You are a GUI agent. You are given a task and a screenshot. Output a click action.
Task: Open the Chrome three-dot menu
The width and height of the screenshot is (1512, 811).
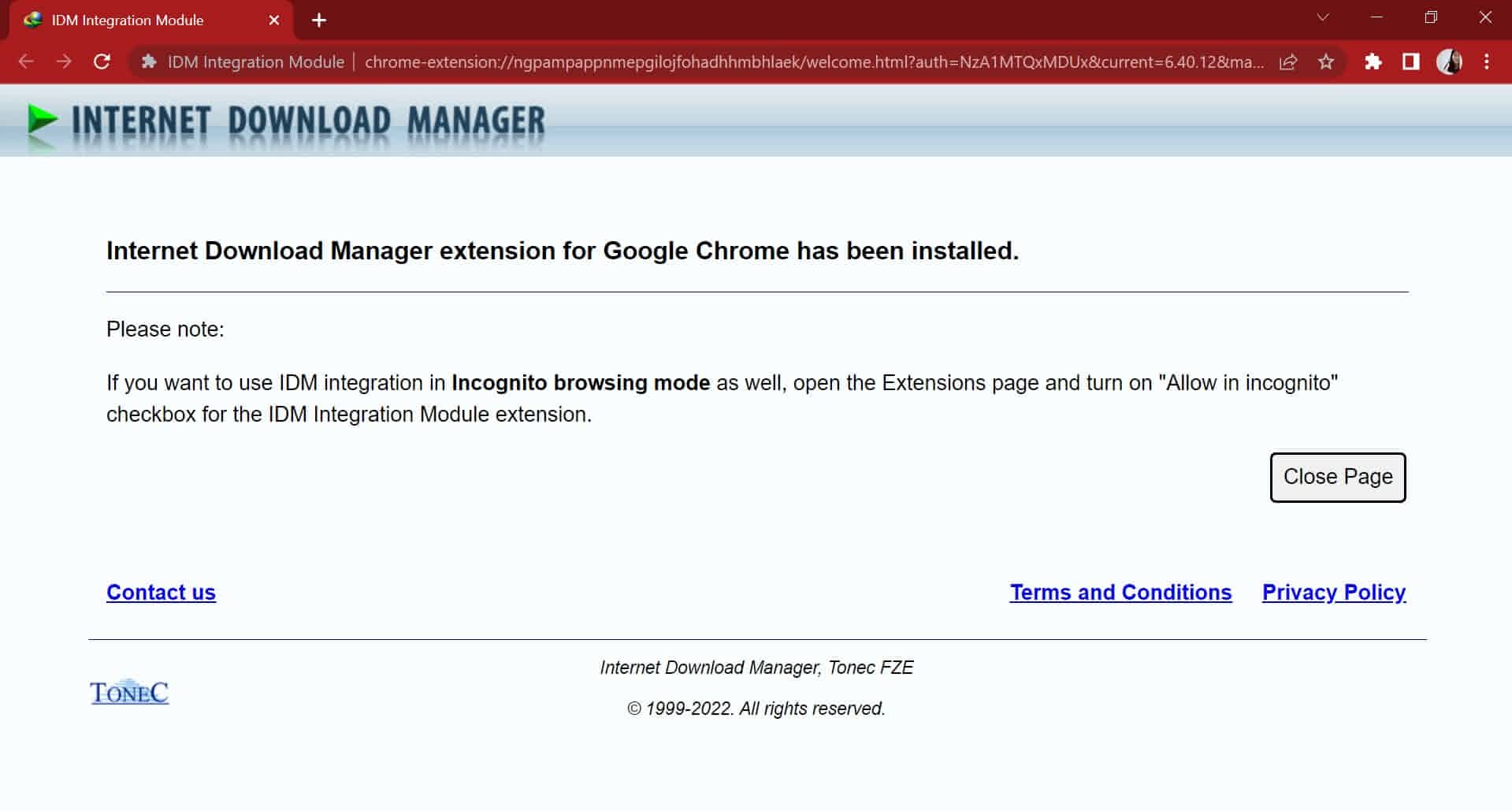point(1487,61)
